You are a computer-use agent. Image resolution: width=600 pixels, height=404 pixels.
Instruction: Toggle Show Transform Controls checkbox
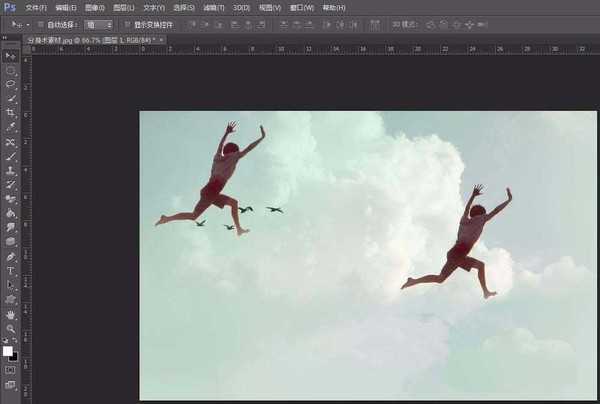[126, 24]
